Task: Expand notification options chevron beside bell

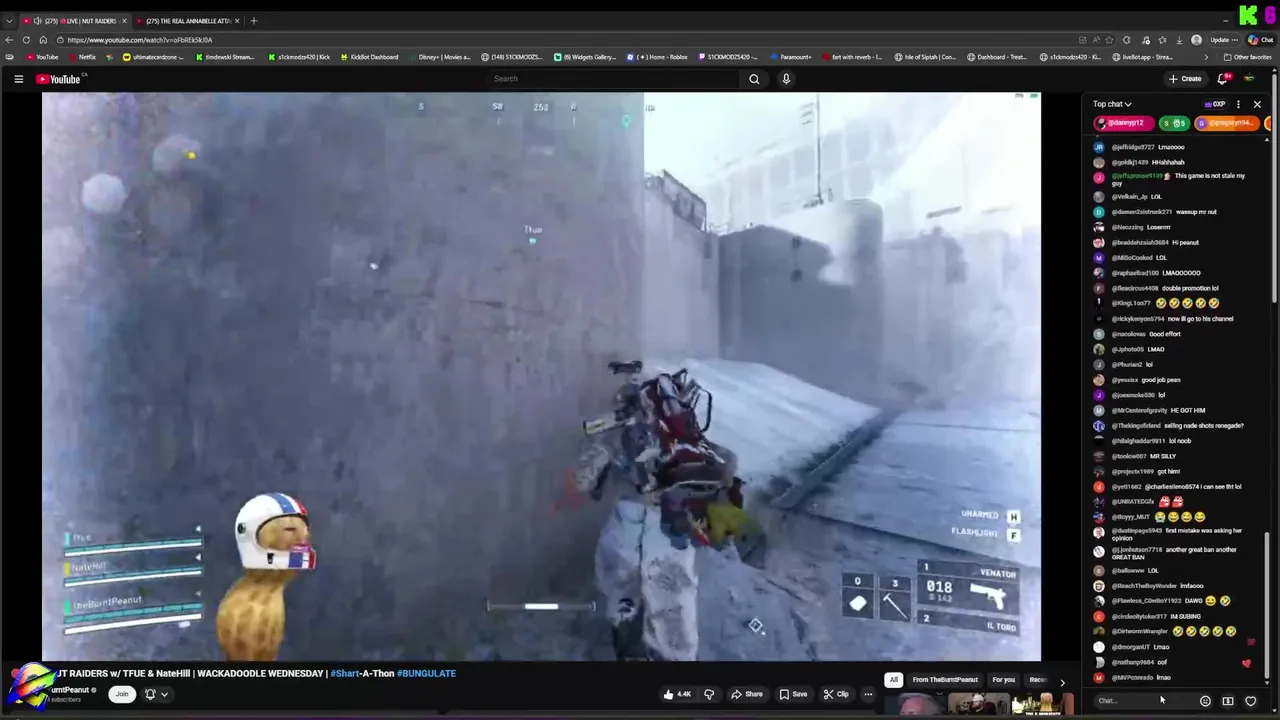Action: 164,694
